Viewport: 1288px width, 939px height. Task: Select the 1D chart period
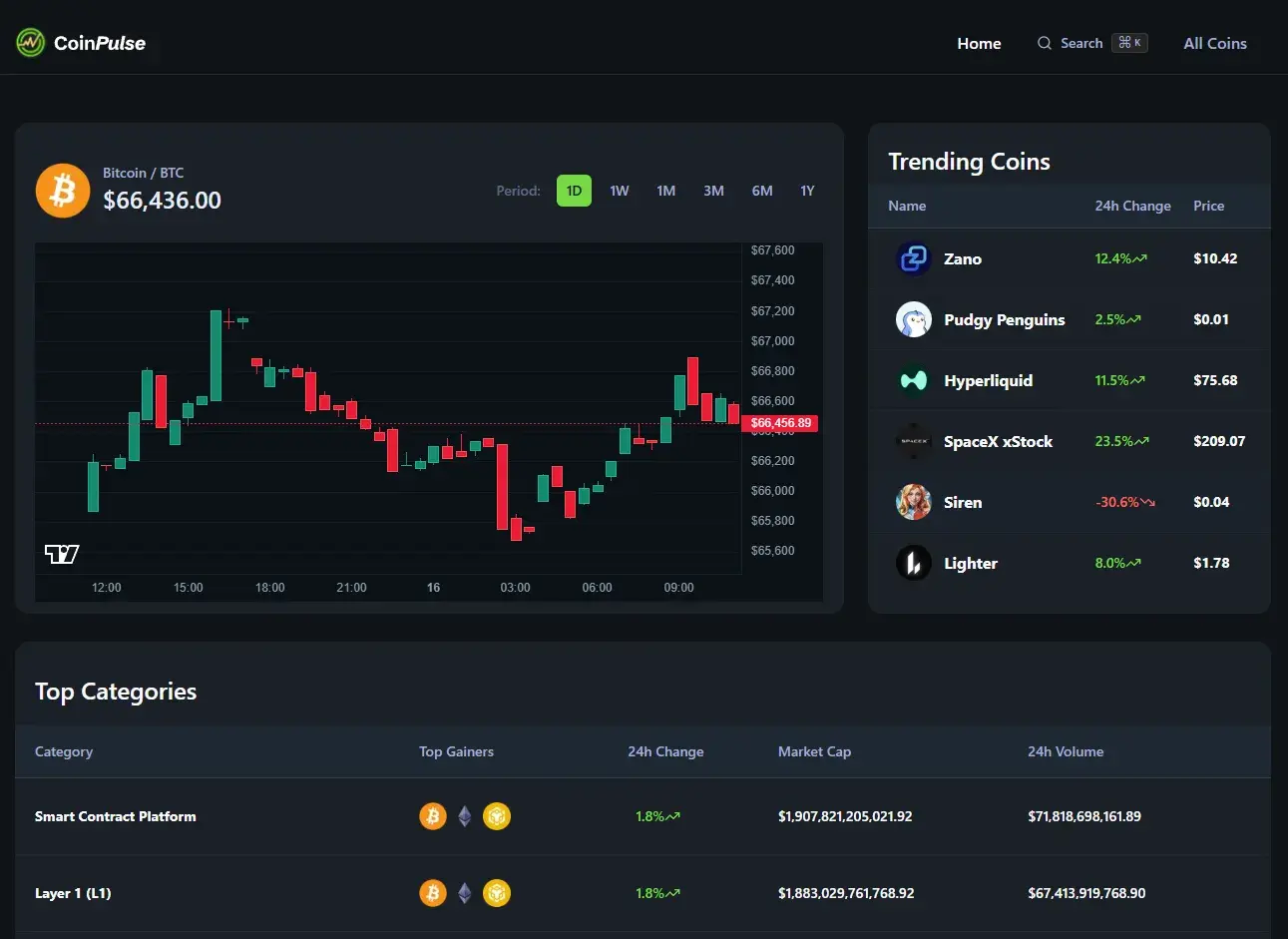pos(574,191)
